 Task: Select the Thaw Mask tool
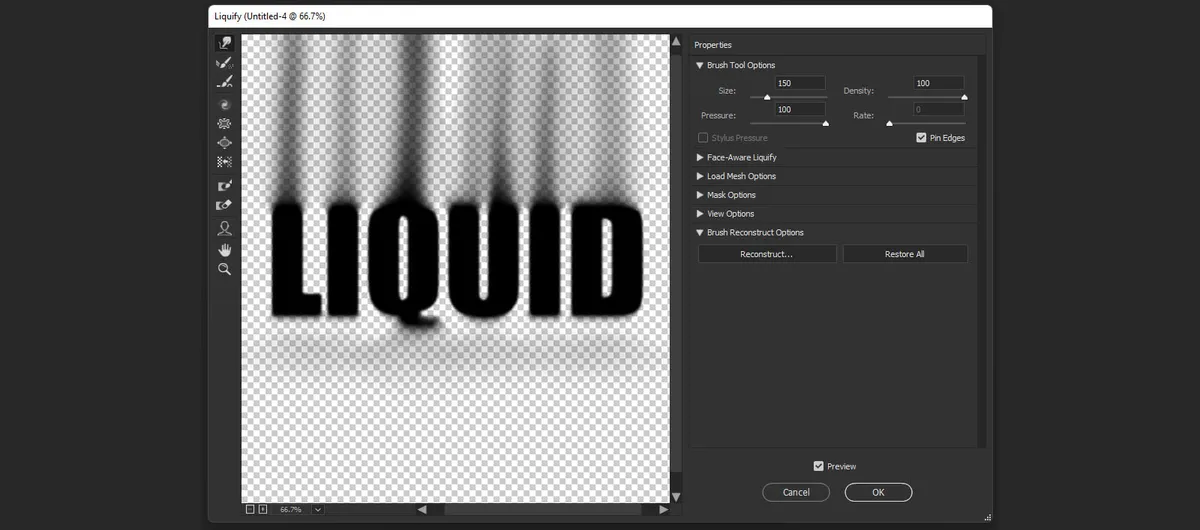coord(224,205)
